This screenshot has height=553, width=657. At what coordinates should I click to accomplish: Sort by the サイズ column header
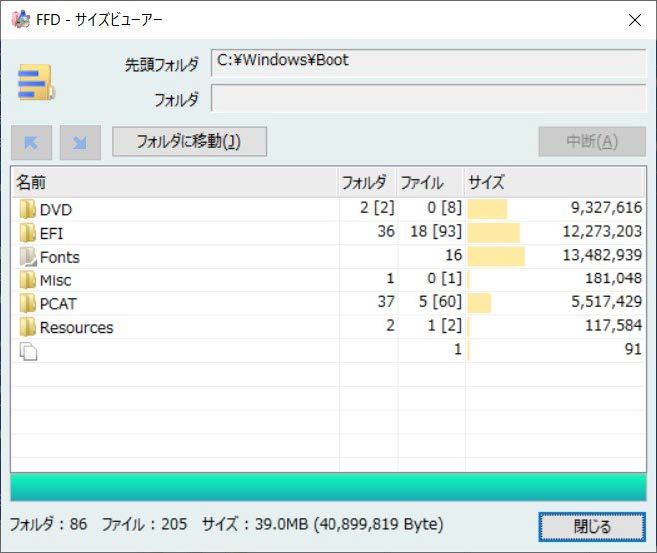[555, 182]
